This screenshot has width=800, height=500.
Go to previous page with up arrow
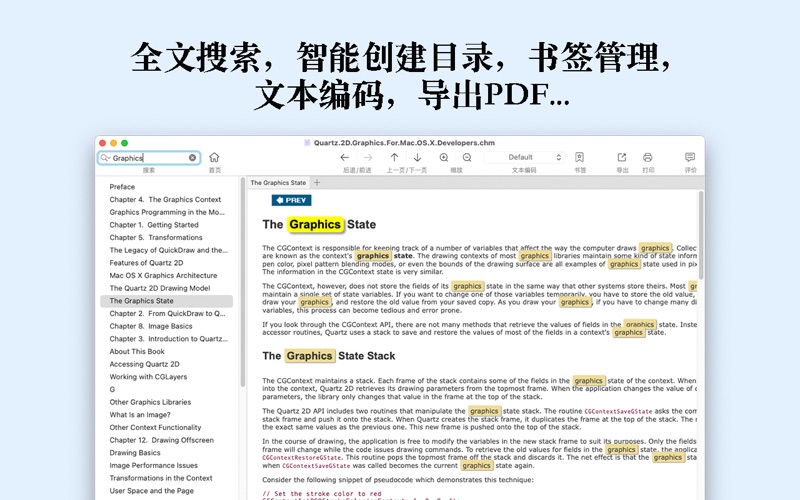click(394, 158)
